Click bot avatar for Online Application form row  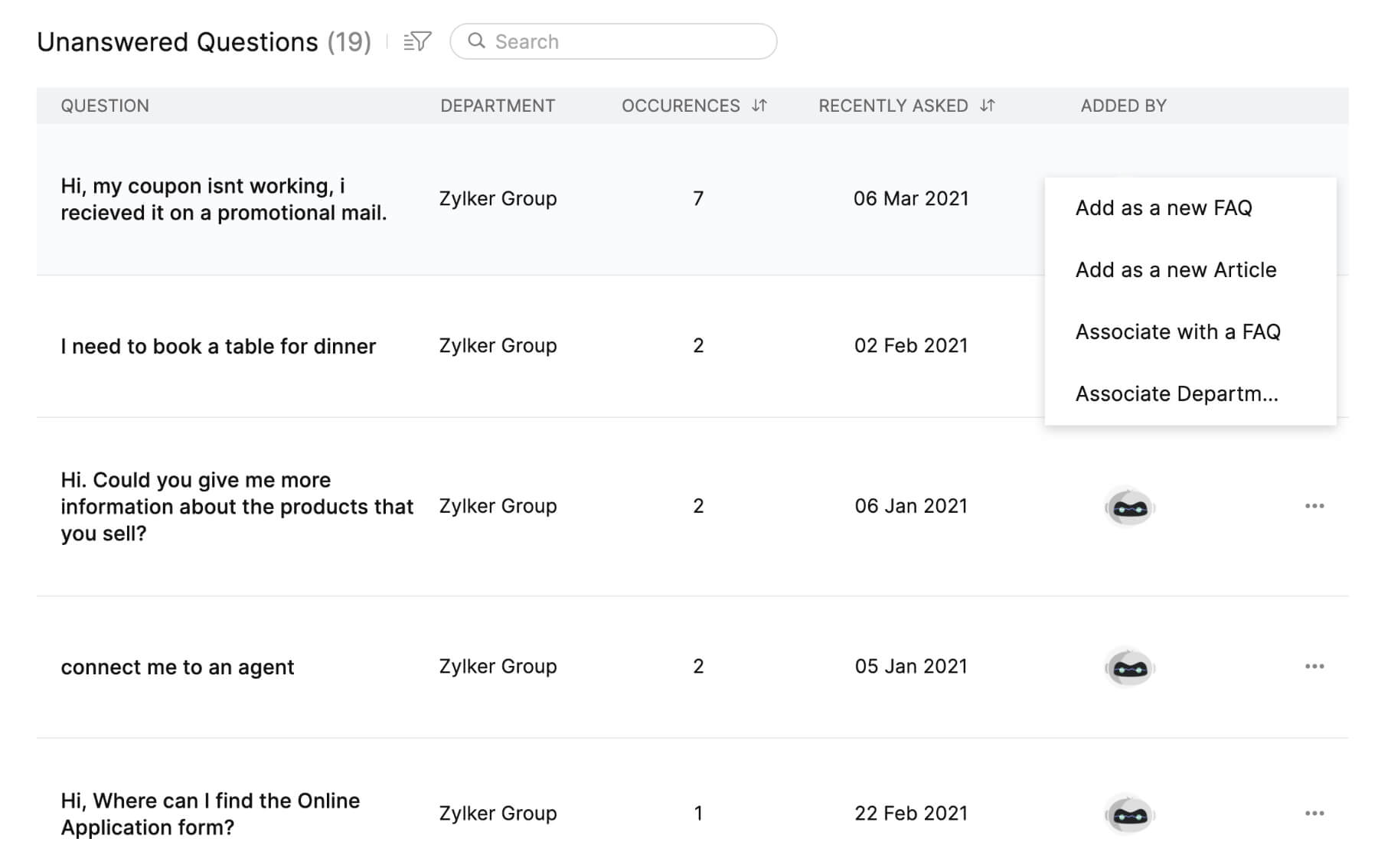point(1129,814)
